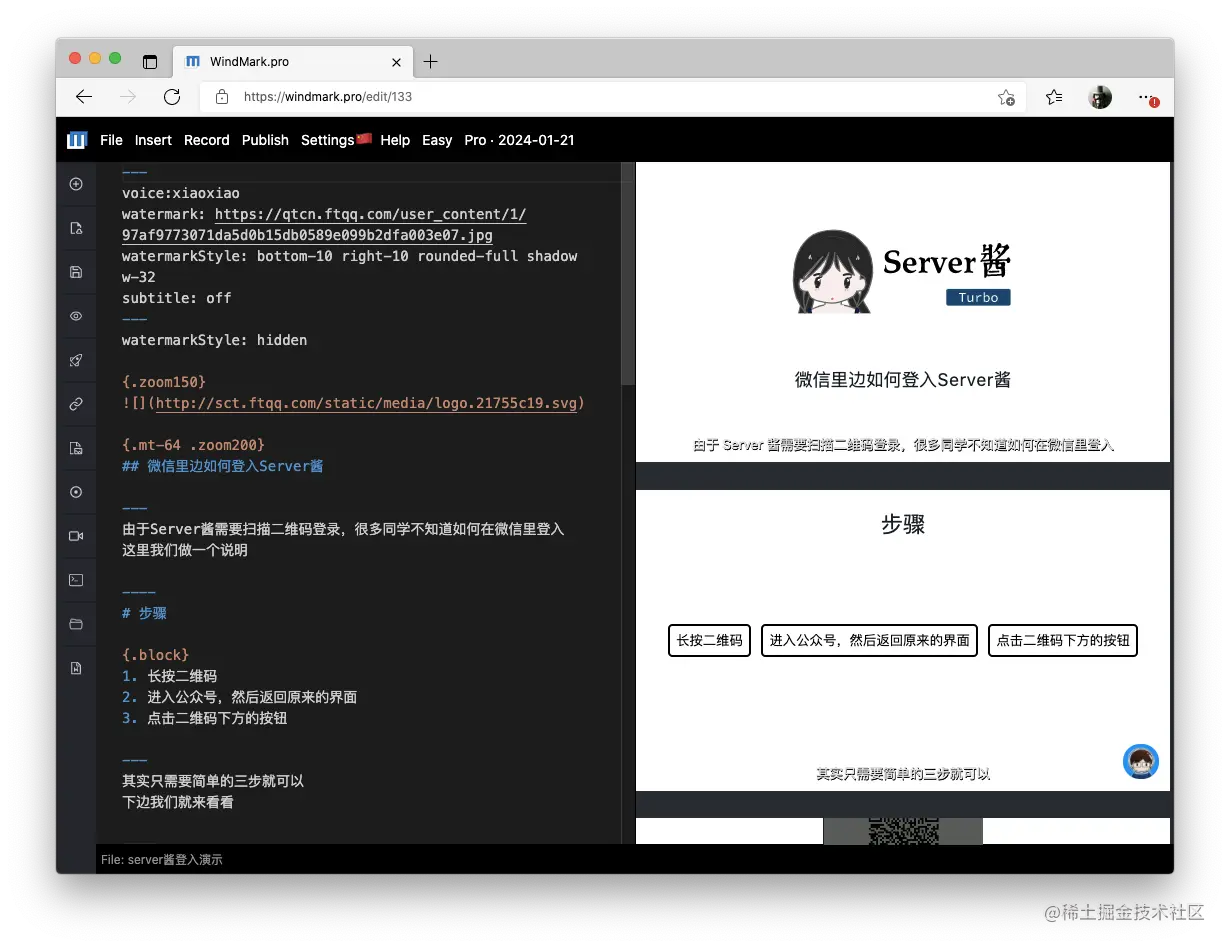Open the Insert menu

coord(153,140)
